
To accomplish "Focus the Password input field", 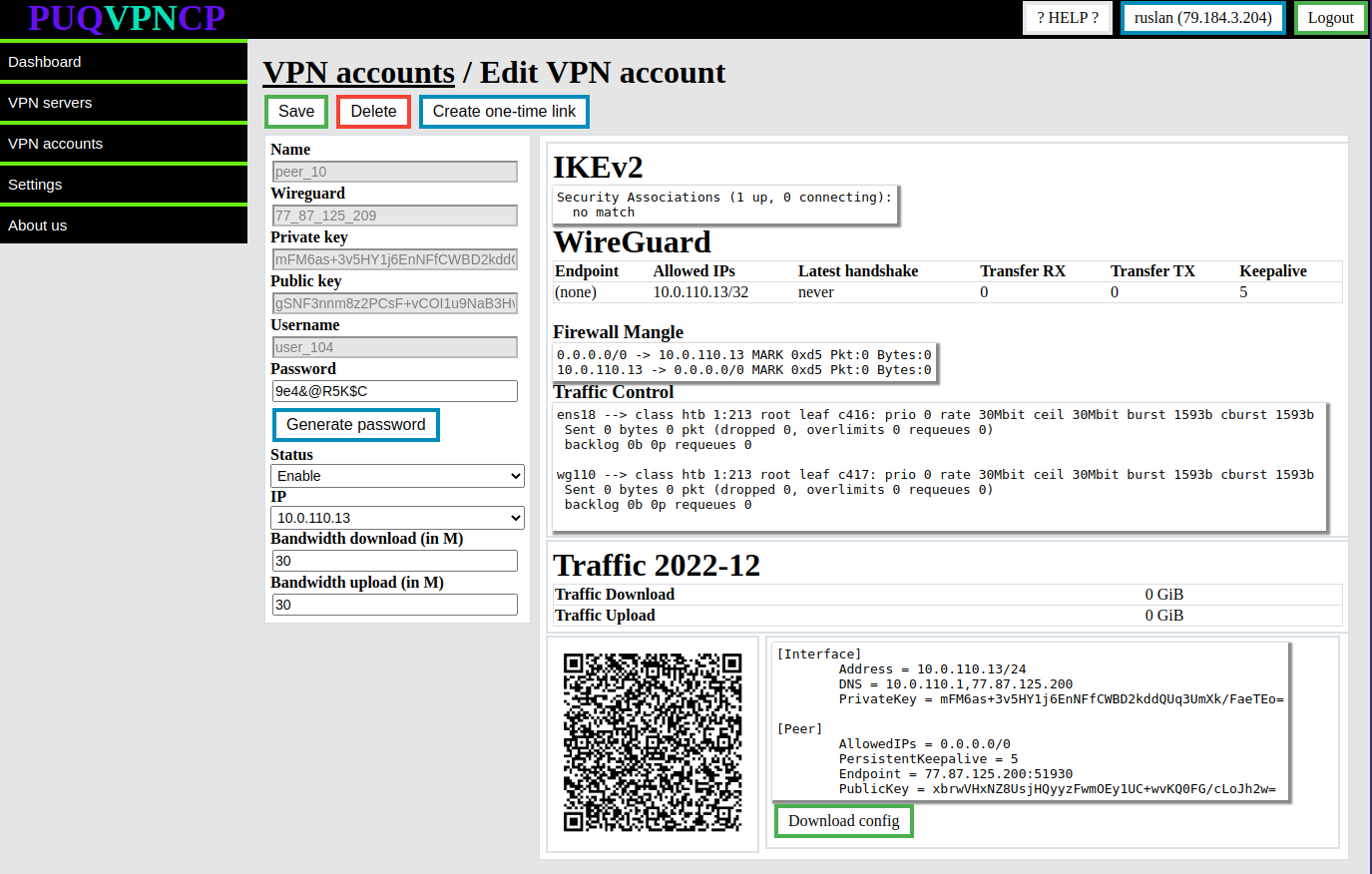I will 395,391.
